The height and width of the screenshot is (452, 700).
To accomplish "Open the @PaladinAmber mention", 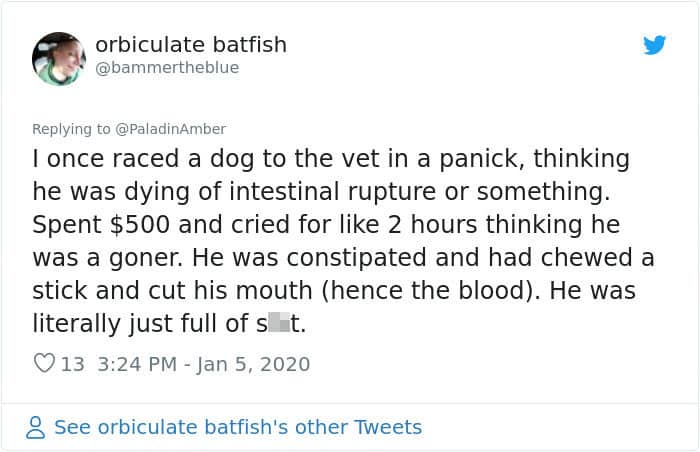I will tap(171, 129).
